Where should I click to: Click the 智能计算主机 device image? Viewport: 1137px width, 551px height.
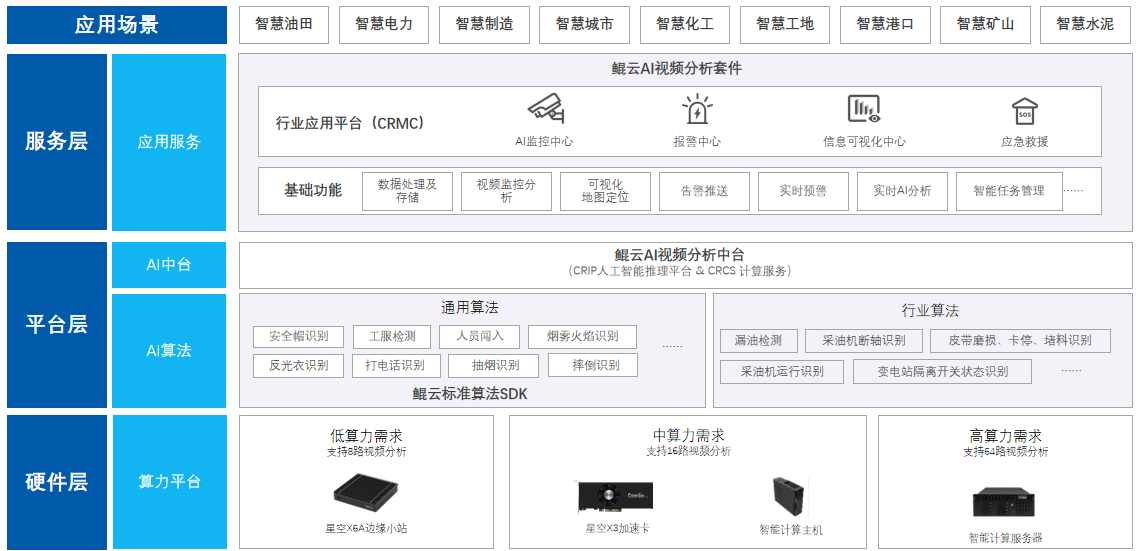click(790, 496)
